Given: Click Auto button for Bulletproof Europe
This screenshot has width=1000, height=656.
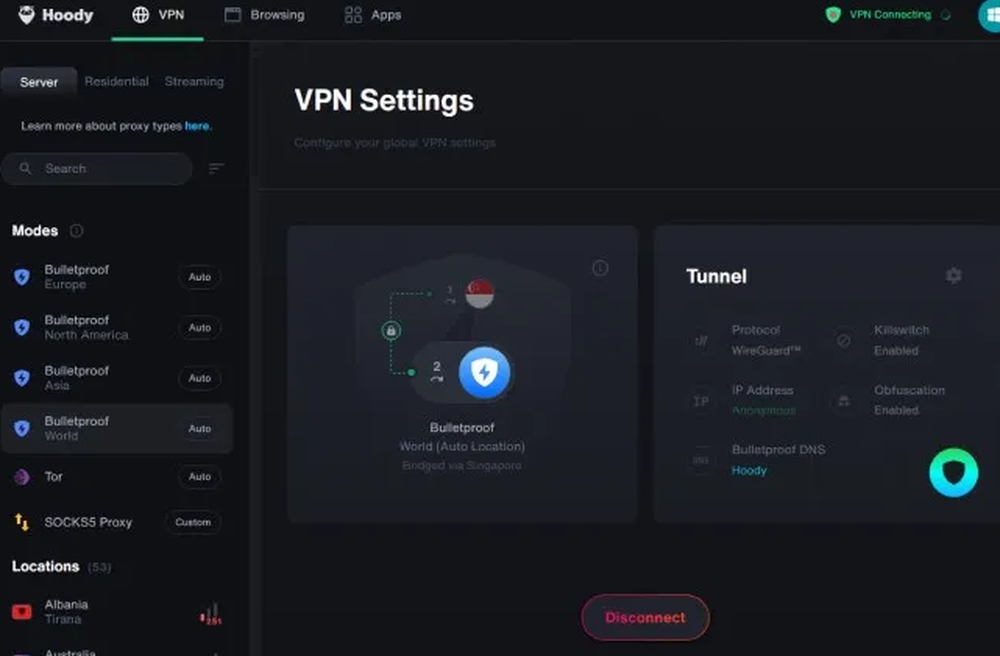Looking at the screenshot, I should (200, 277).
